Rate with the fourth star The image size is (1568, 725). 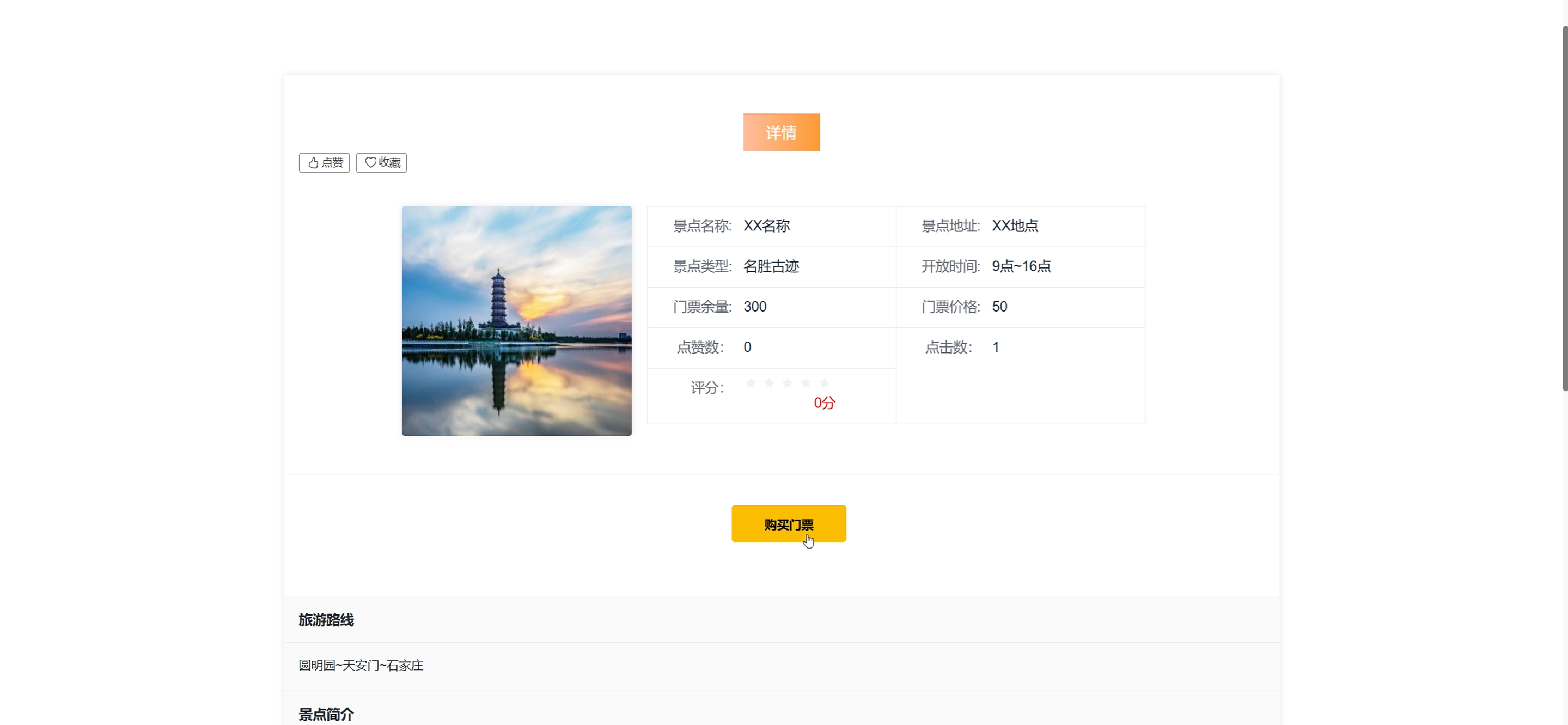click(x=806, y=383)
